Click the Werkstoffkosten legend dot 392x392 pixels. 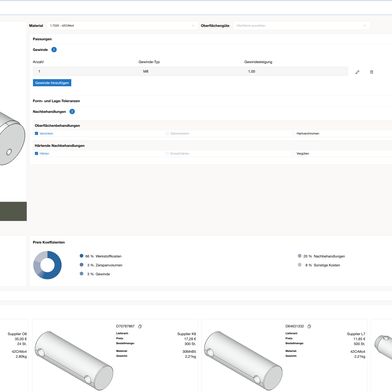[81, 256]
